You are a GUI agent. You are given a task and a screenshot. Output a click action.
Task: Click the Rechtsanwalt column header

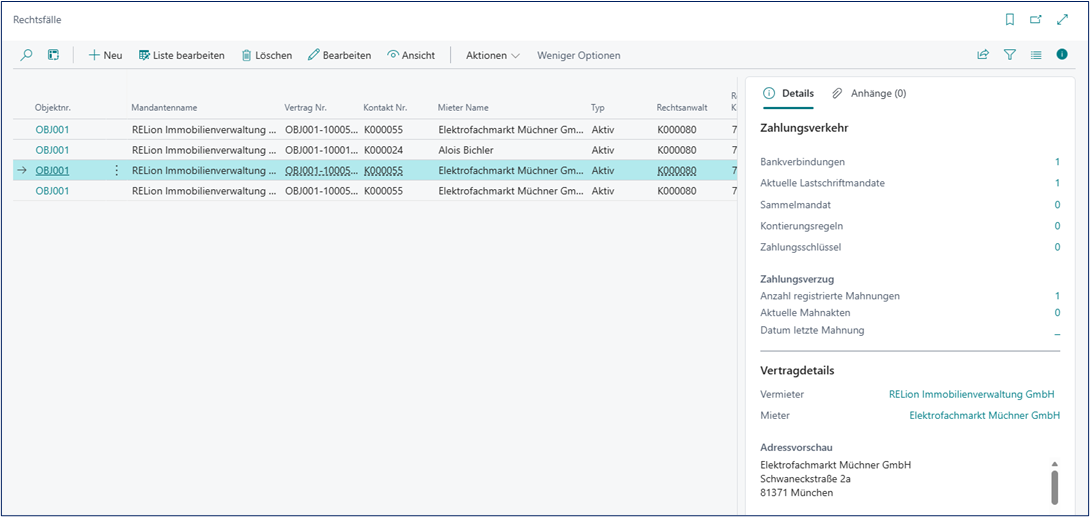click(x=682, y=108)
